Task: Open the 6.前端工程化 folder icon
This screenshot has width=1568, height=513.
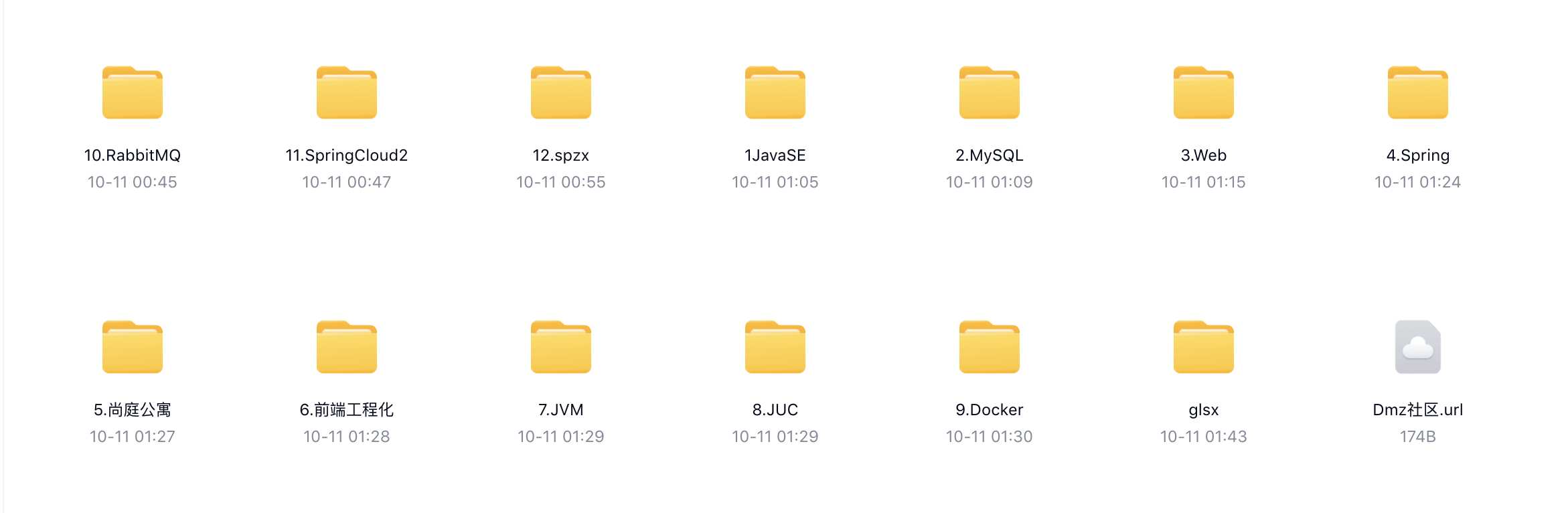Action: (x=347, y=347)
